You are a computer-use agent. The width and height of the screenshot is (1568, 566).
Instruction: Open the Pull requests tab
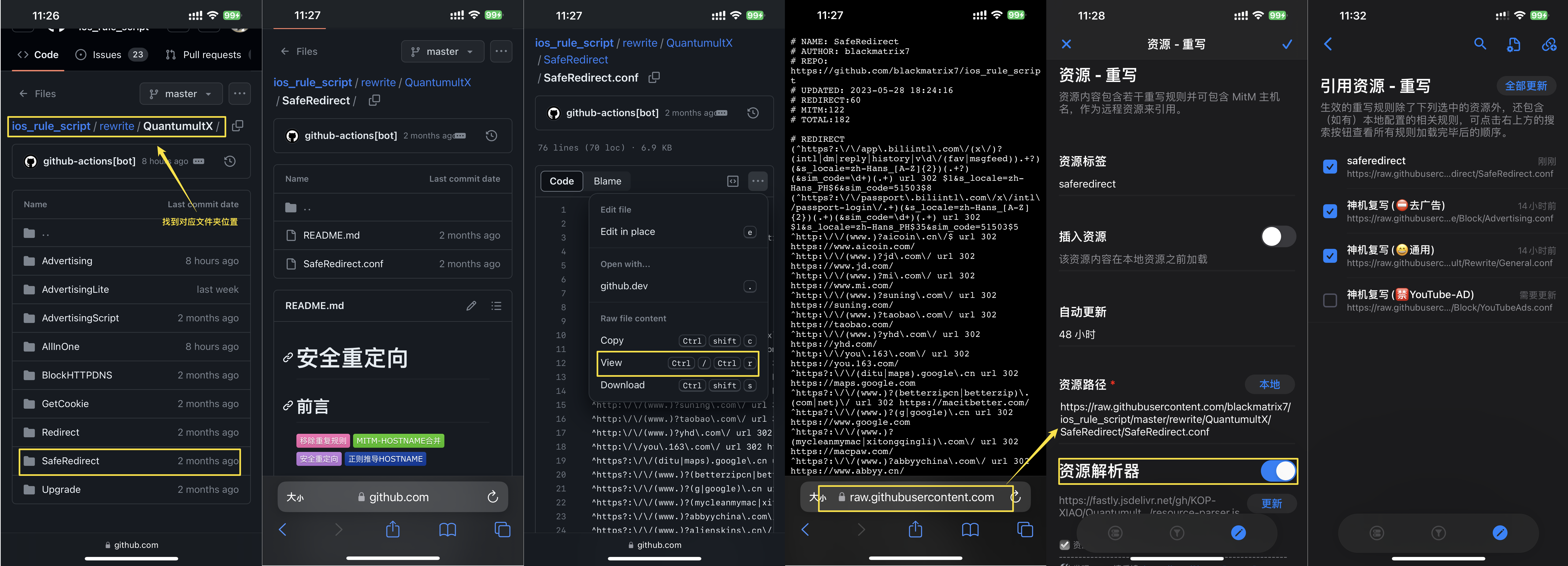204,55
